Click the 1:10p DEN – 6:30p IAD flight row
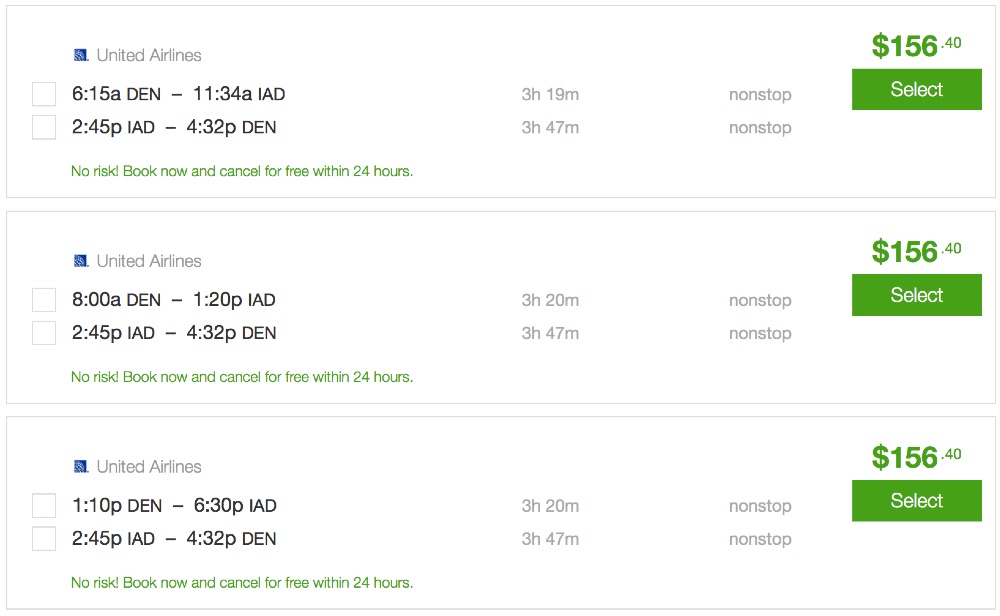1000x616 pixels. 174,506
